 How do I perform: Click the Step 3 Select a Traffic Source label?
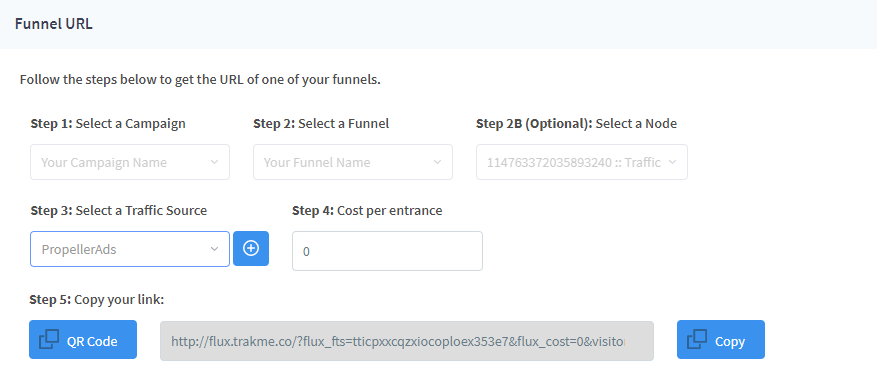click(119, 210)
